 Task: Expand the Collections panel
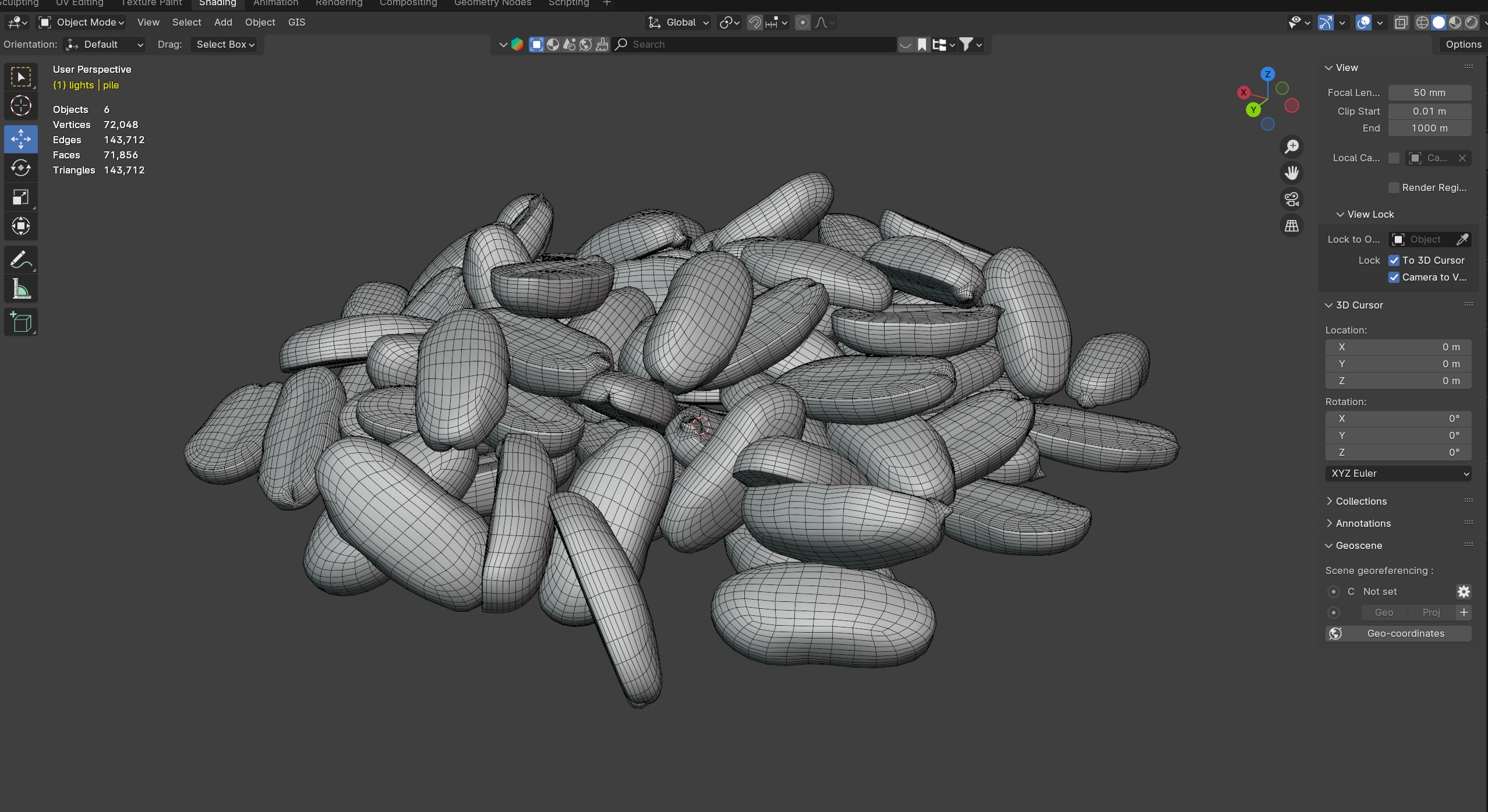click(x=1360, y=501)
